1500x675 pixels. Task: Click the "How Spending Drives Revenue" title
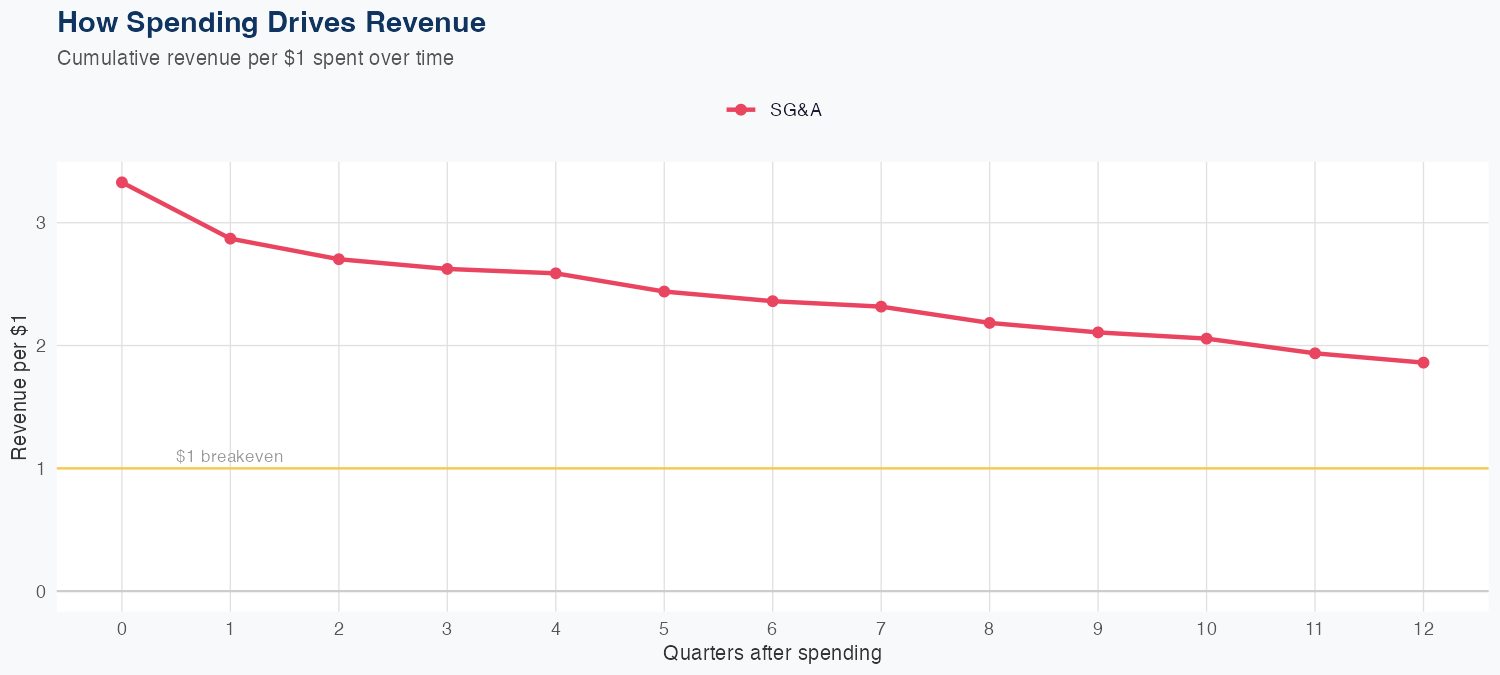272,22
